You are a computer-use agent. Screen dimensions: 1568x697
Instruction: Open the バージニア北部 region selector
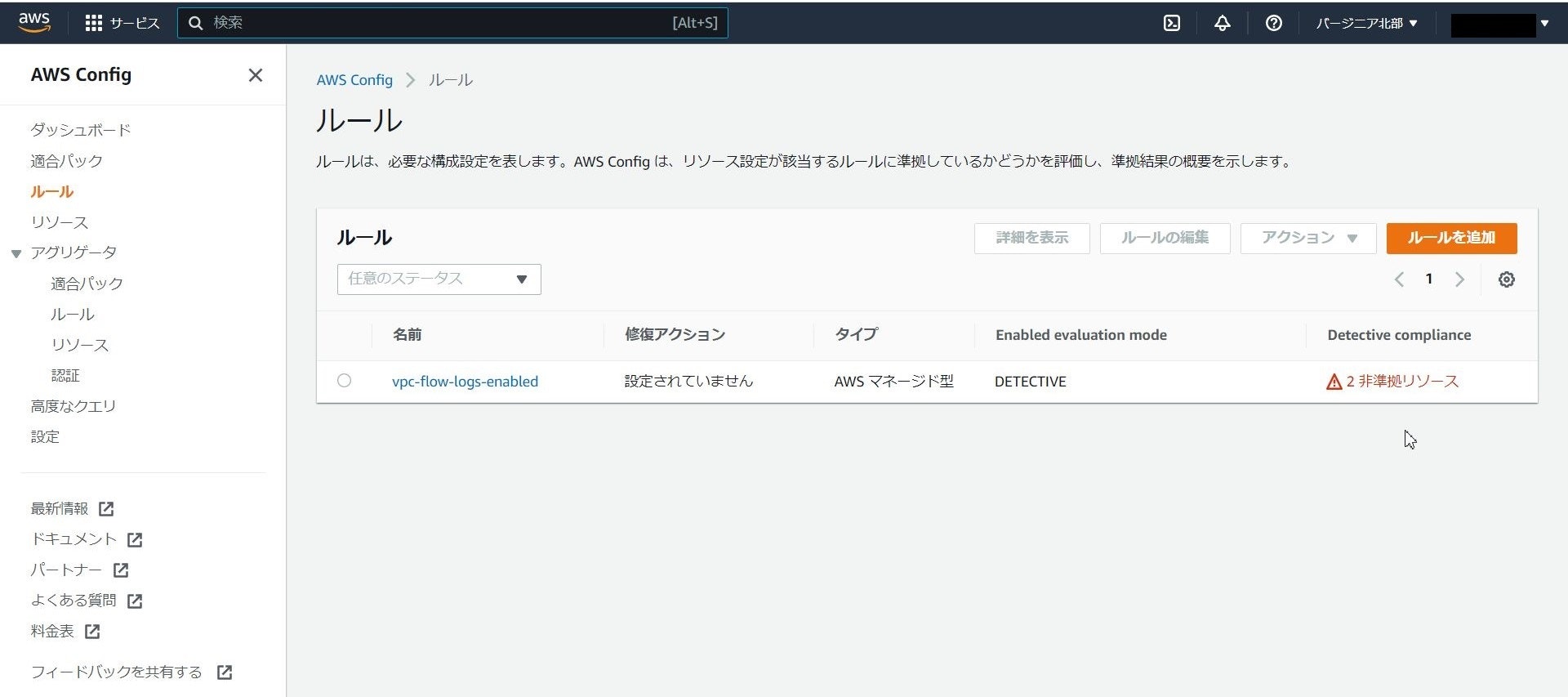click(1366, 23)
